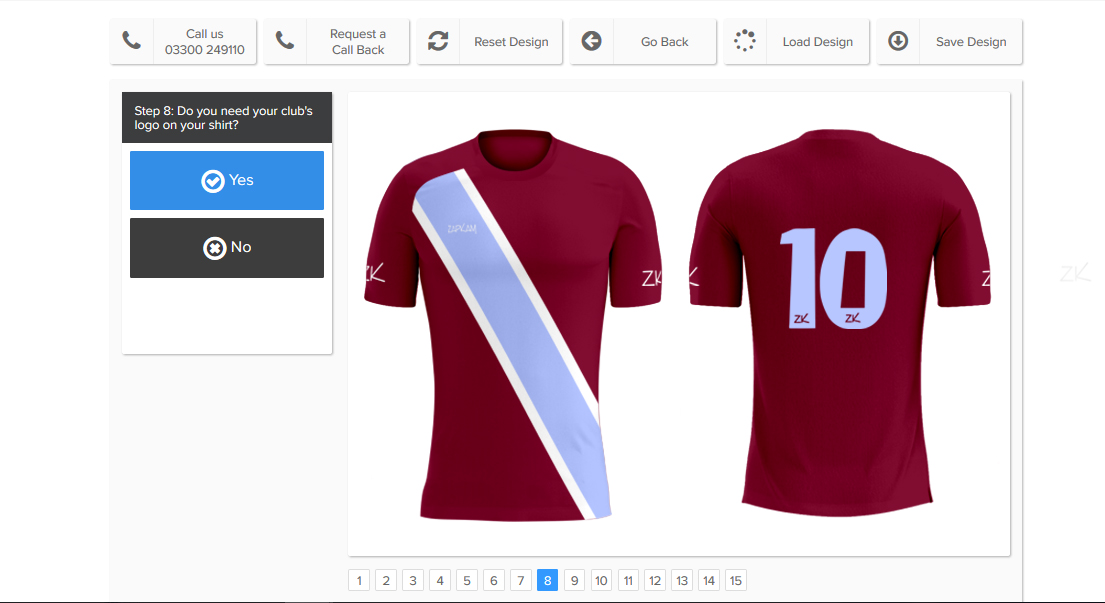Click the phone icon next to Call us
This screenshot has height=603, width=1105.
pos(133,41)
